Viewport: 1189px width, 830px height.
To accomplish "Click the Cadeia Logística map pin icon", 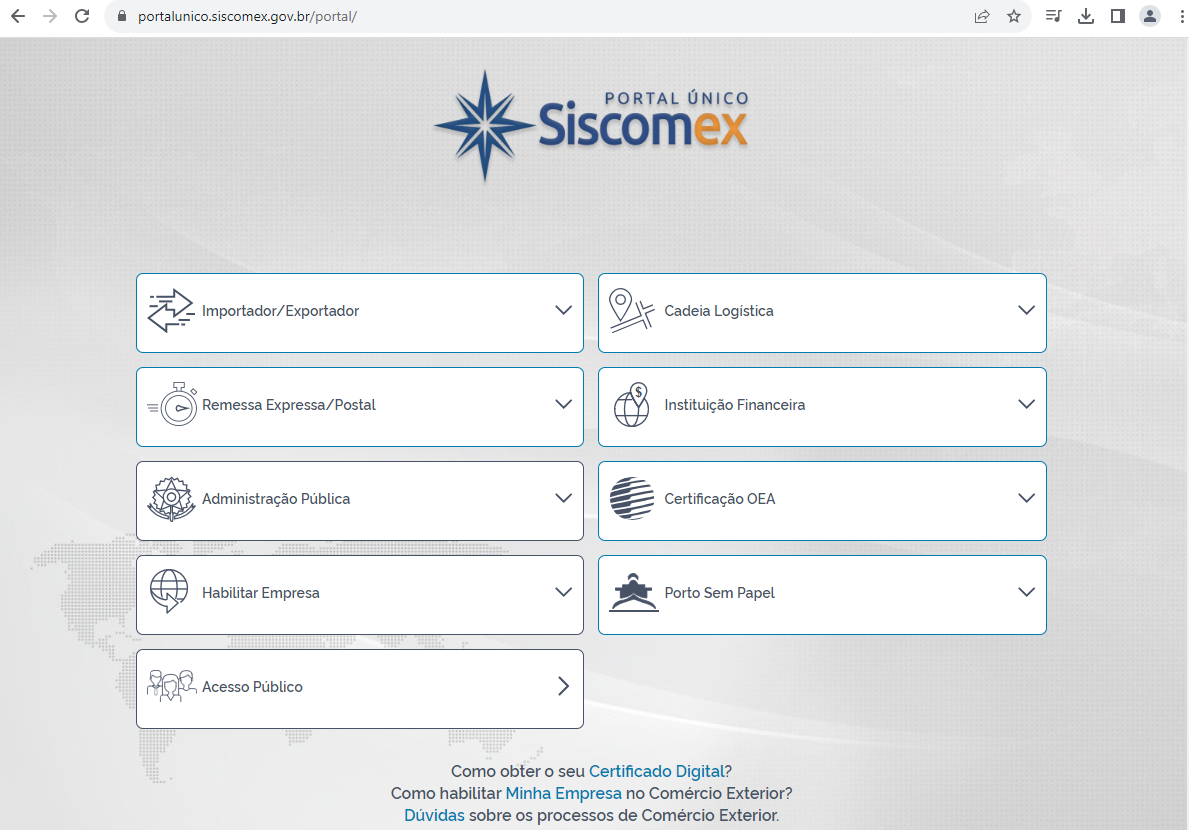I will tap(631, 311).
